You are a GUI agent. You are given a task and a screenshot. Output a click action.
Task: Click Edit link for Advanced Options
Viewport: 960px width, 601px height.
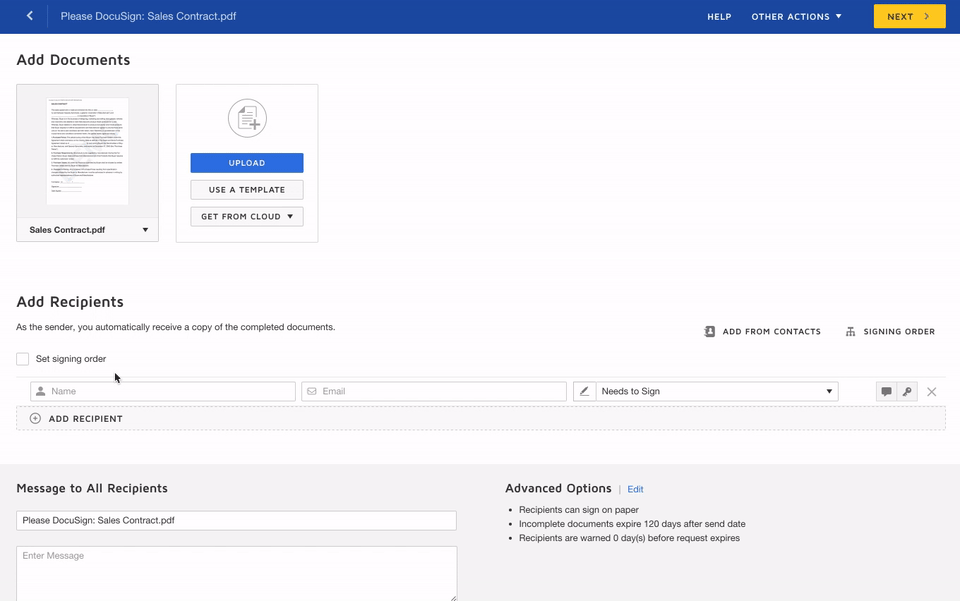click(x=635, y=489)
